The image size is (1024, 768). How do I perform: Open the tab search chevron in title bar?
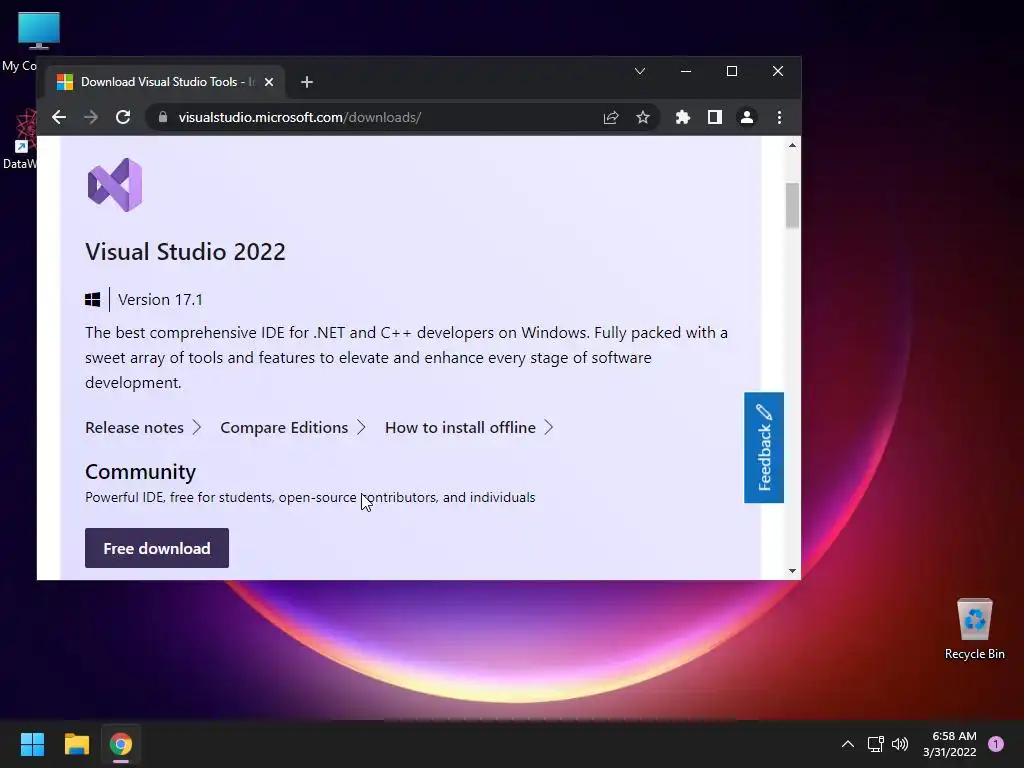point(640,71)
